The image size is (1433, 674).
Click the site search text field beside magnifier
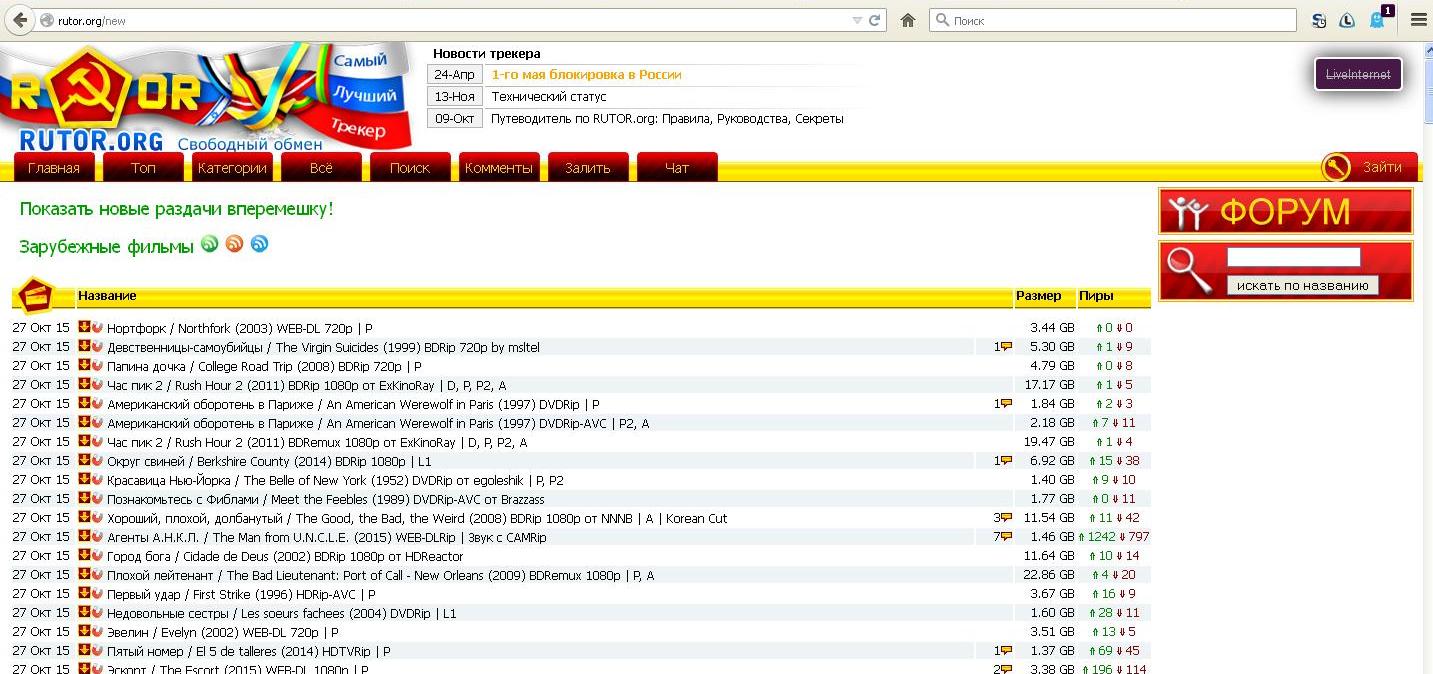[x=1293, y=258]
